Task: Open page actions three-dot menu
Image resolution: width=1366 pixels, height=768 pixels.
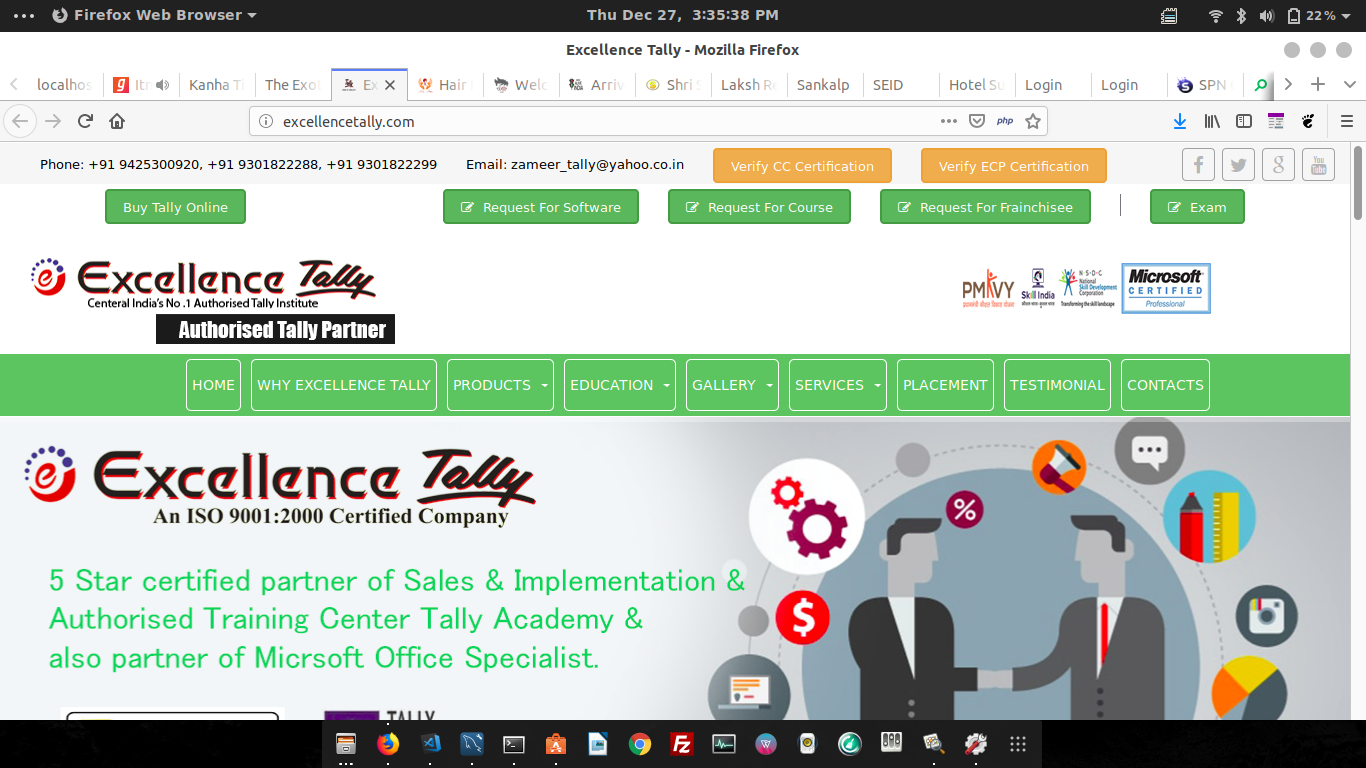Action: pyautogui.click(x=949, y=121)
